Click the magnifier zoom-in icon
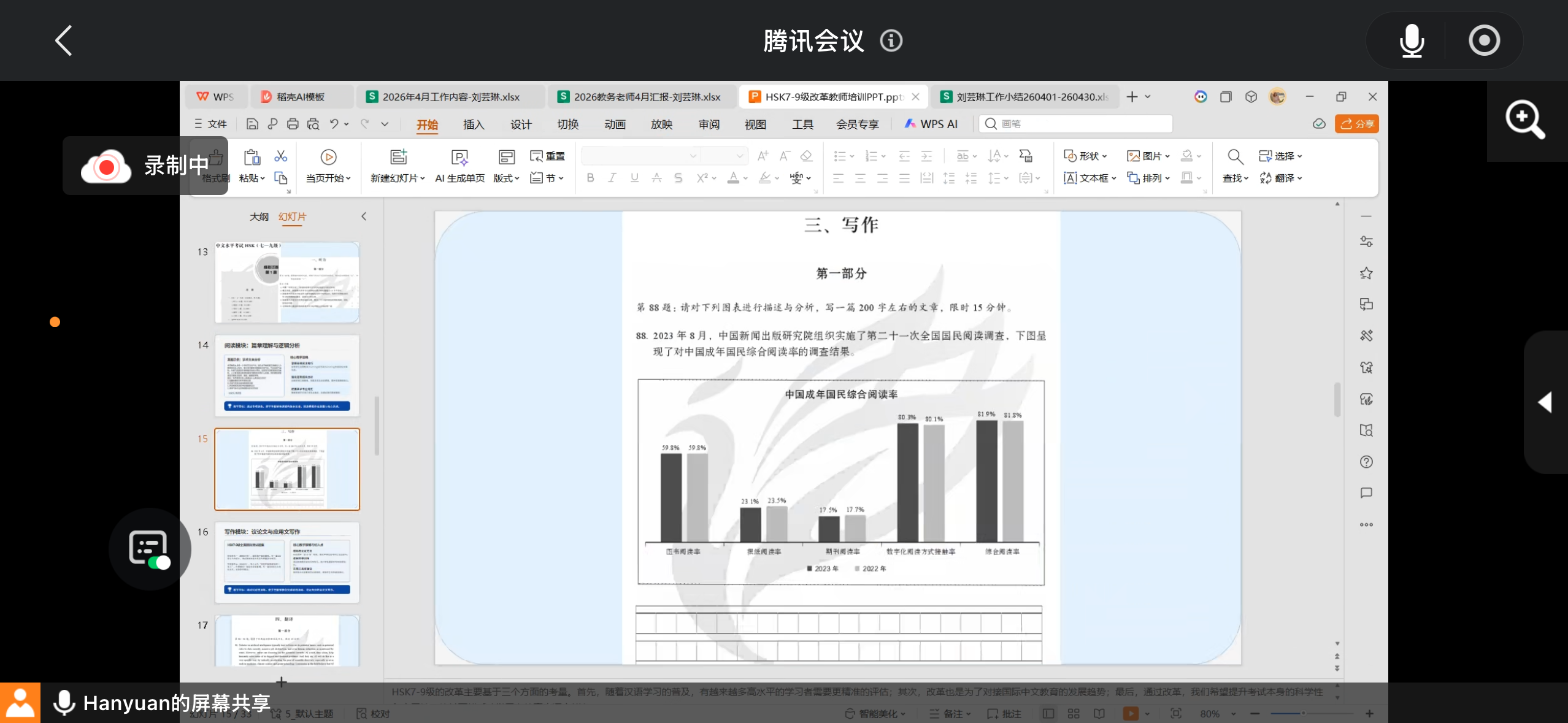Image resolution: width=1568 pixels, height=723 pixels. click(1525, 120)
